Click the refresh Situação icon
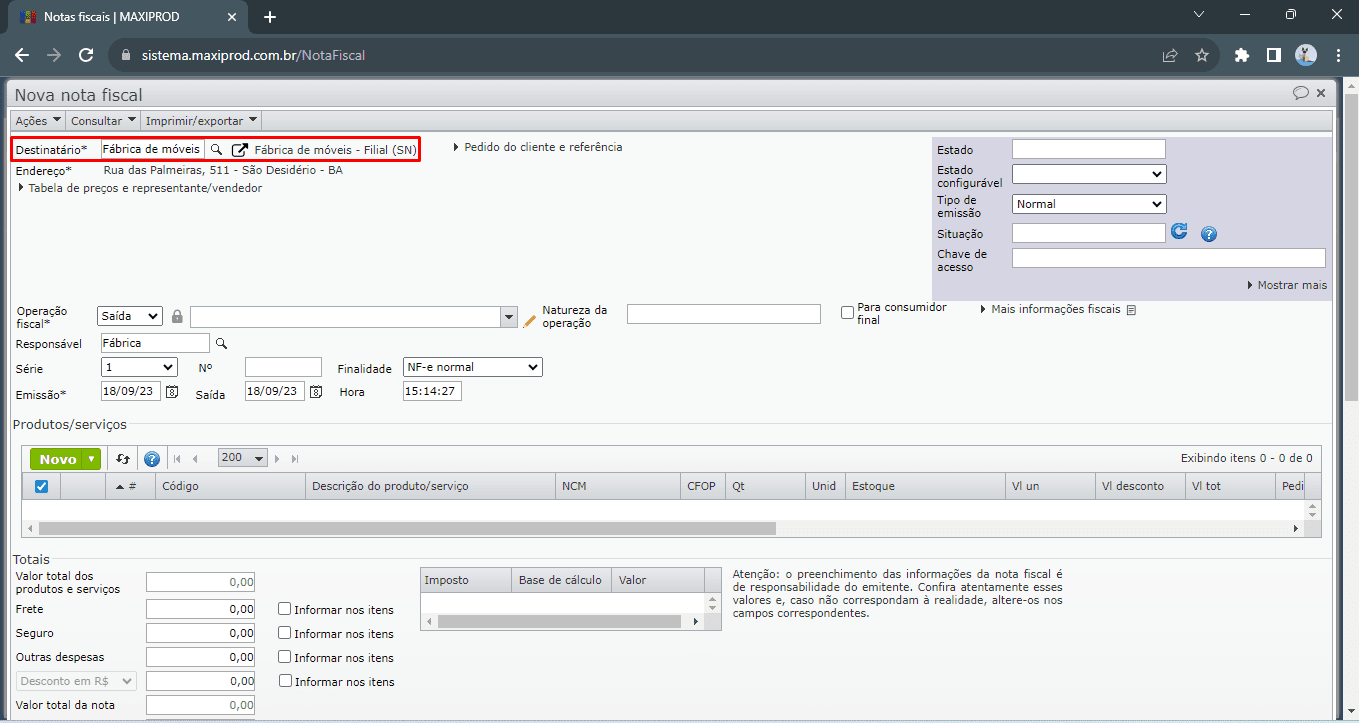 point(1180,232)
